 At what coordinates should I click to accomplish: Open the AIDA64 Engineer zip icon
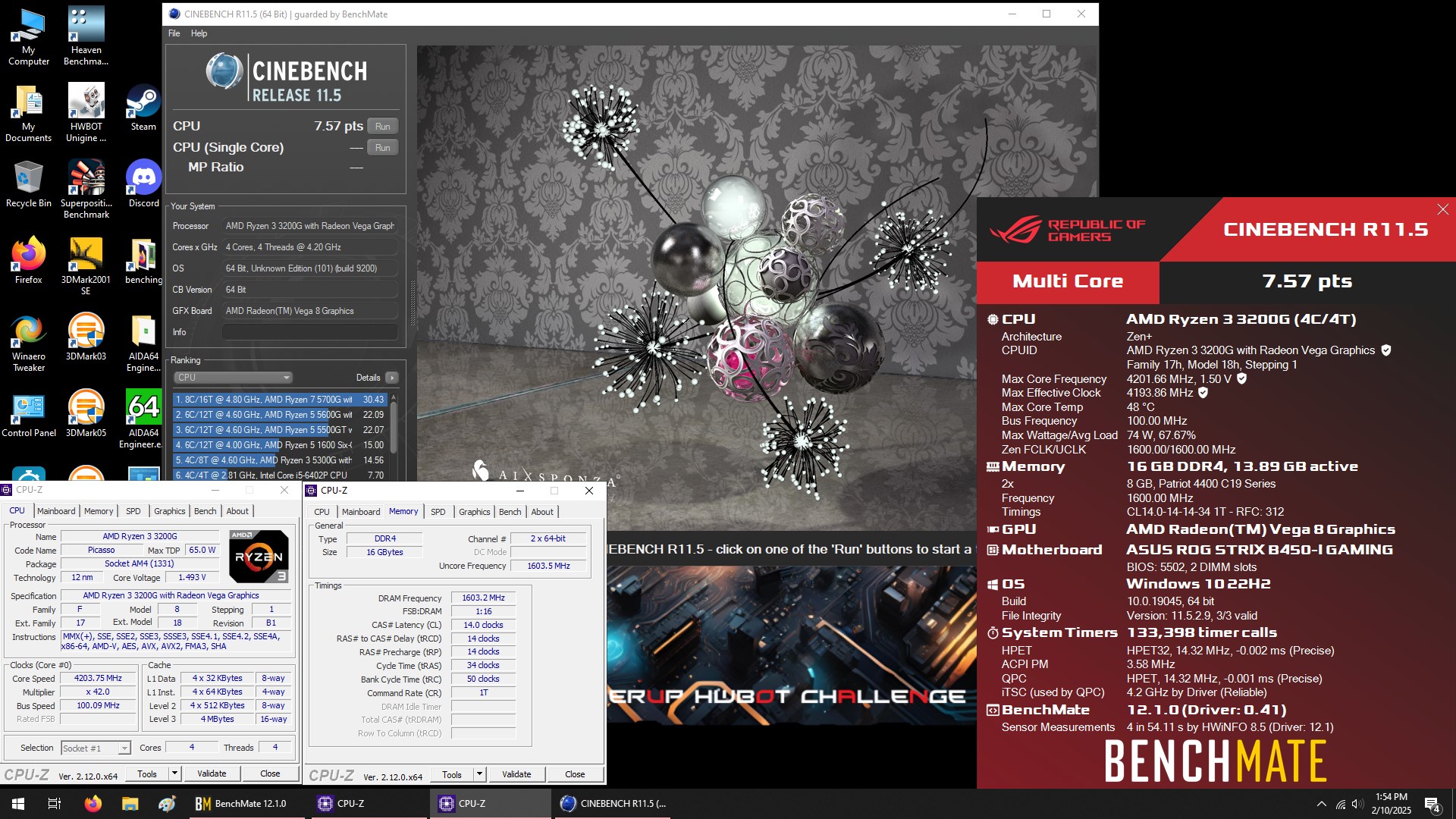point(143,343)
